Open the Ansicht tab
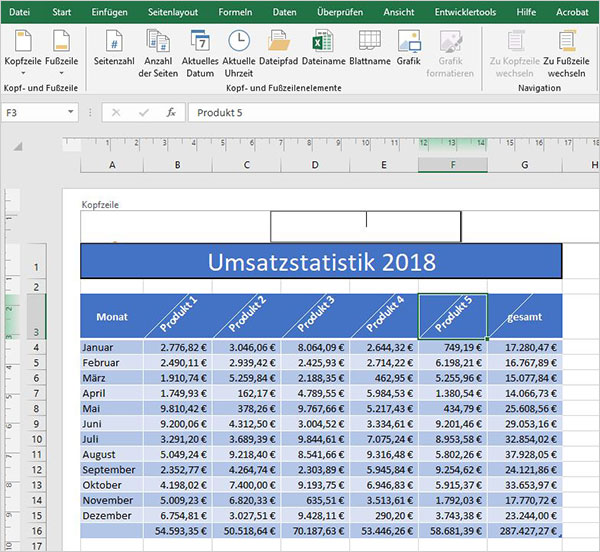This screenshot has height=552, width=600. click(399, 12)
